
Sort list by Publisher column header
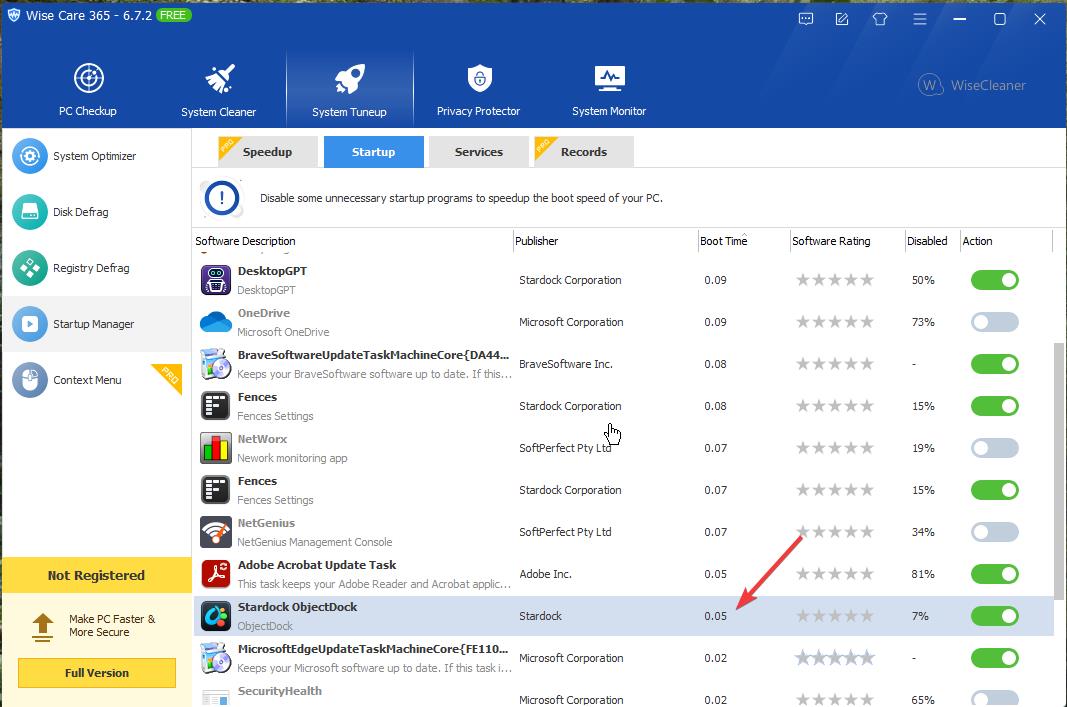[606, 241]
